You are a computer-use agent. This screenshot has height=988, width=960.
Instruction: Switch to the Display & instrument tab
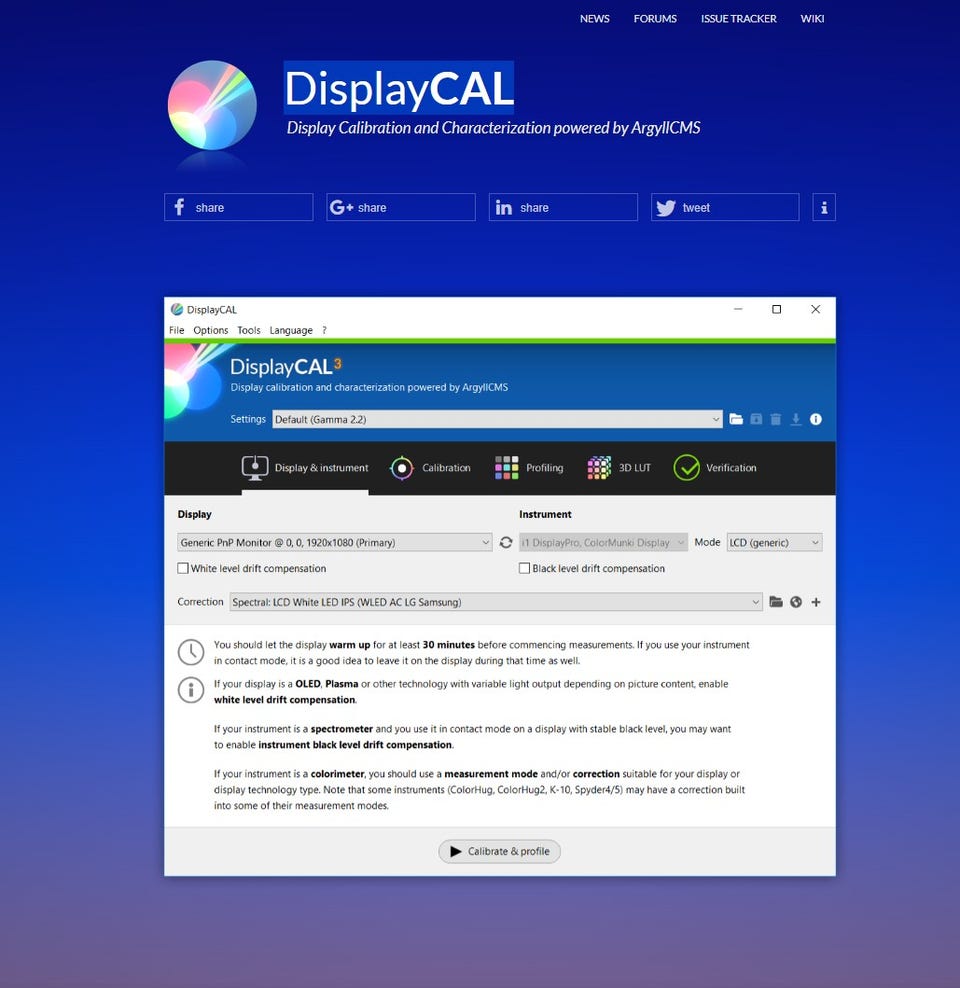[x=305, y=468]
